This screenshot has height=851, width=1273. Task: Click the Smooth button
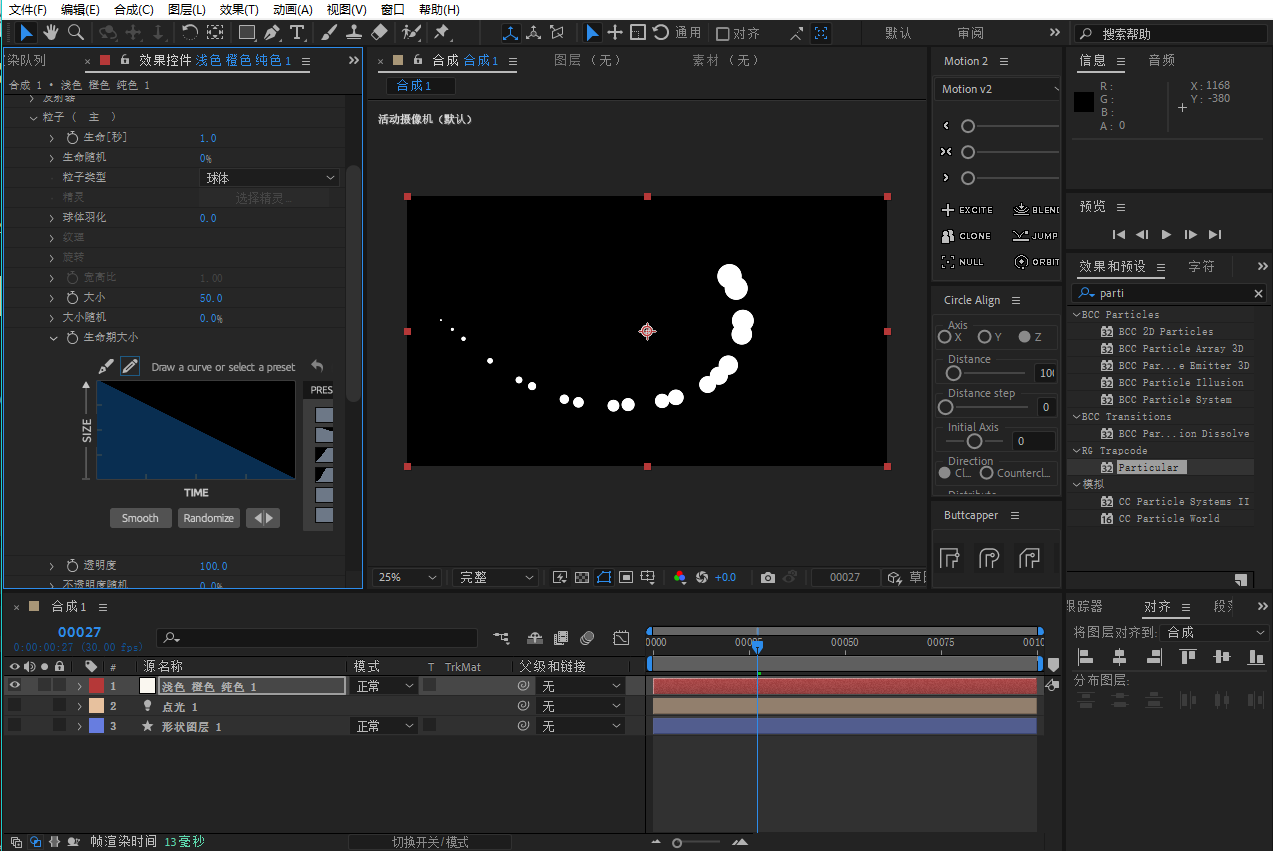140,518
